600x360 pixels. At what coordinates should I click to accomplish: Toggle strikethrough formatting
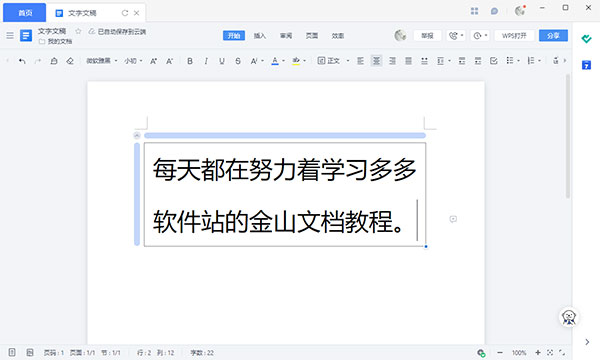(x=238, y=61)
